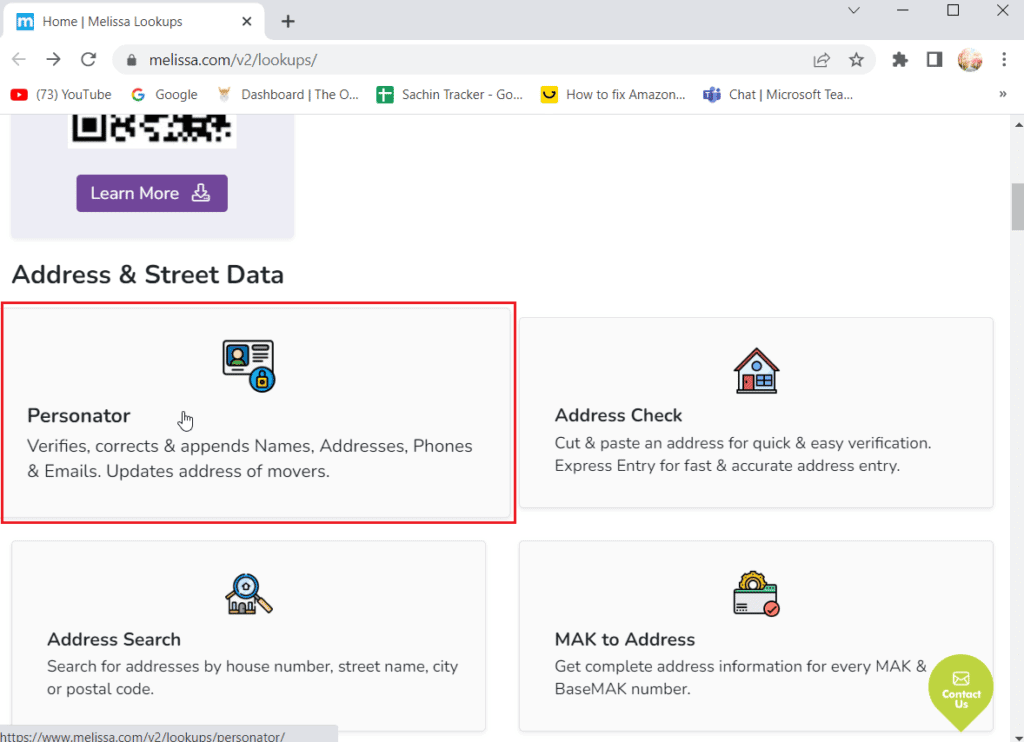
Task: Click the MAK to Address description text
Action: pyautogui.click(x=741, y=677)
